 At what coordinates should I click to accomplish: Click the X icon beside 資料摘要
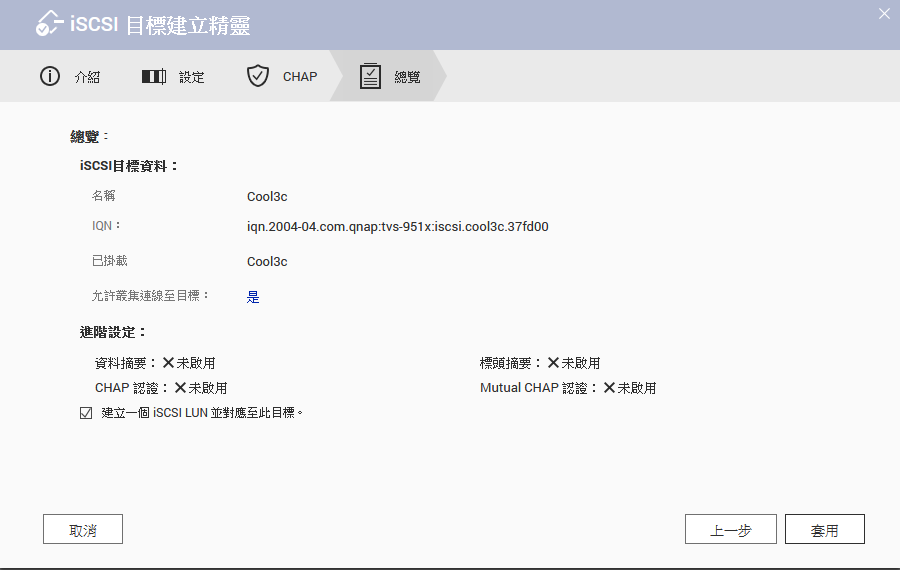coord(168,363)
